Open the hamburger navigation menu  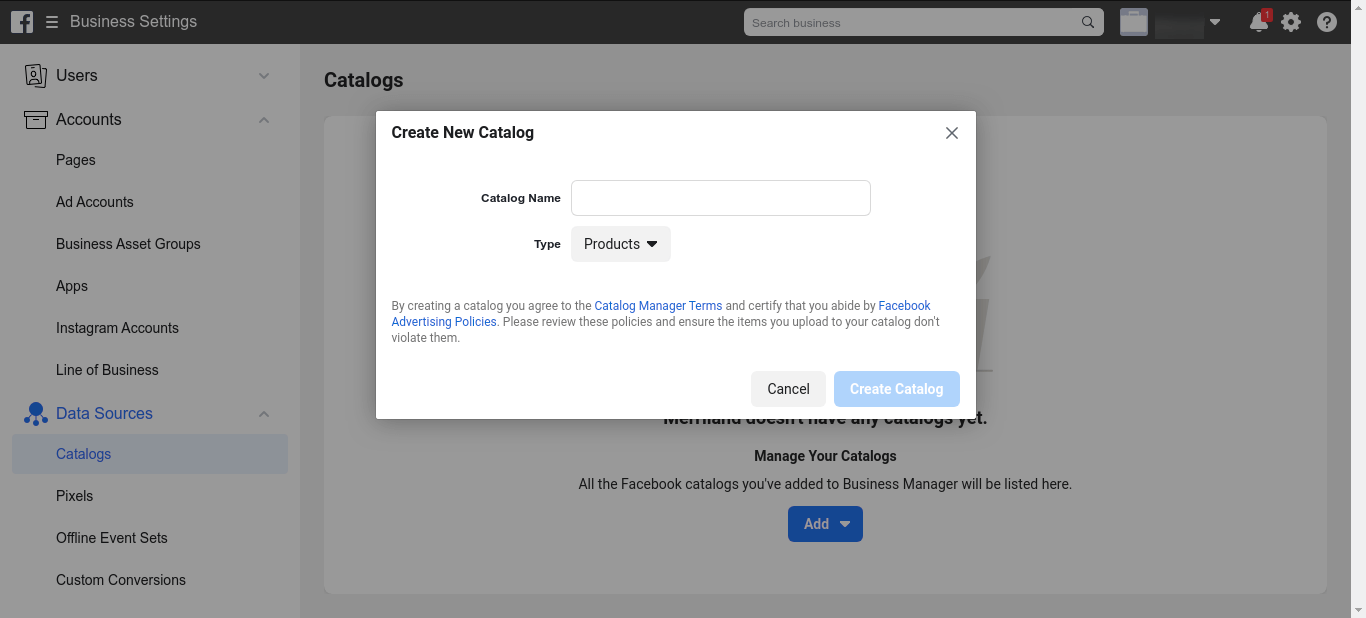tap(52, 22)
